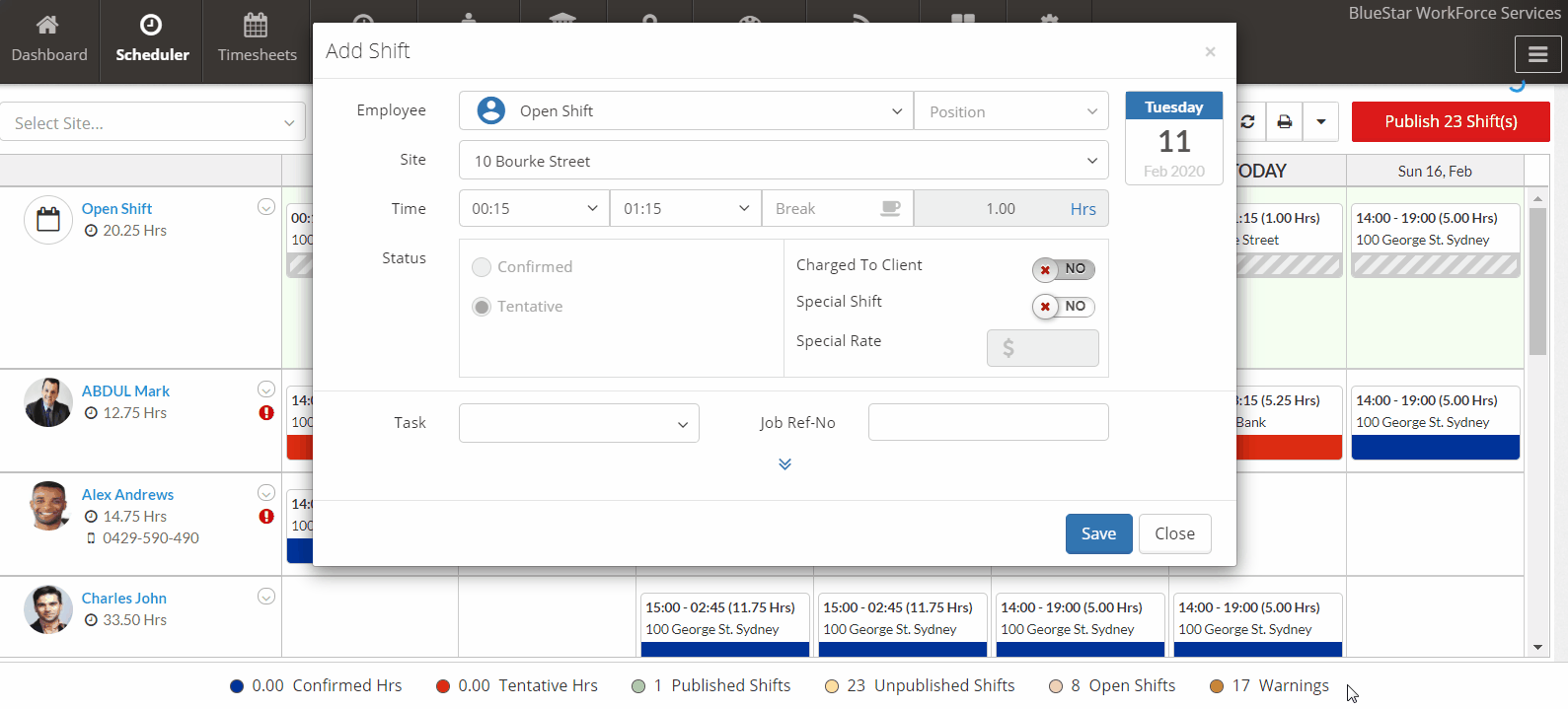Select the Tentative status radio
The width and height of the screenshot is (1568, 709).
tap(482, 307)
